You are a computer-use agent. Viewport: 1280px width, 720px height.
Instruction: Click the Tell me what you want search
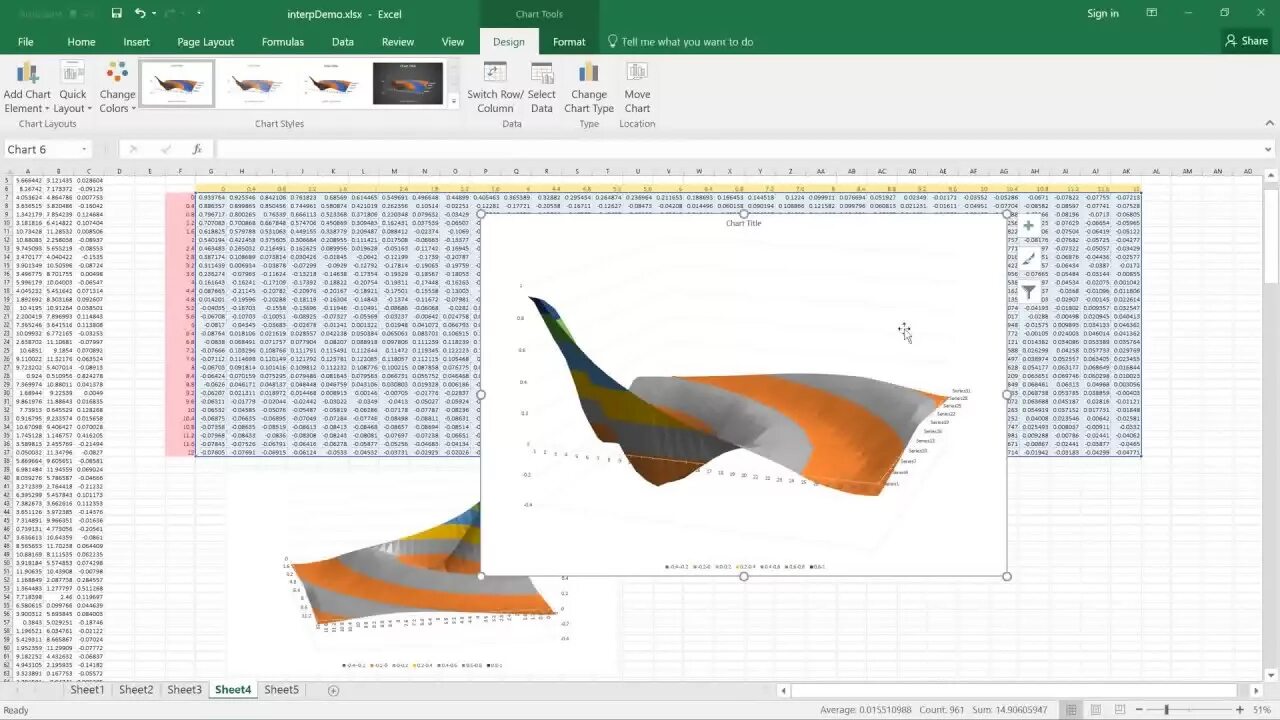pyautogui.click(x=680, y=42)
